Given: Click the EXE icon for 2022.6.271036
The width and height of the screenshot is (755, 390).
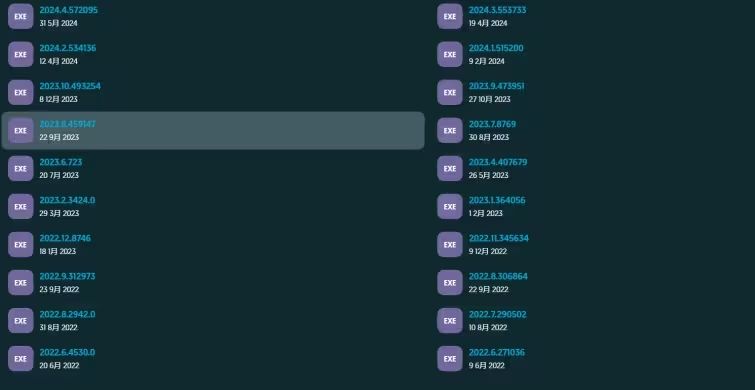Looking at the screenshot, I should click(450, 359).
